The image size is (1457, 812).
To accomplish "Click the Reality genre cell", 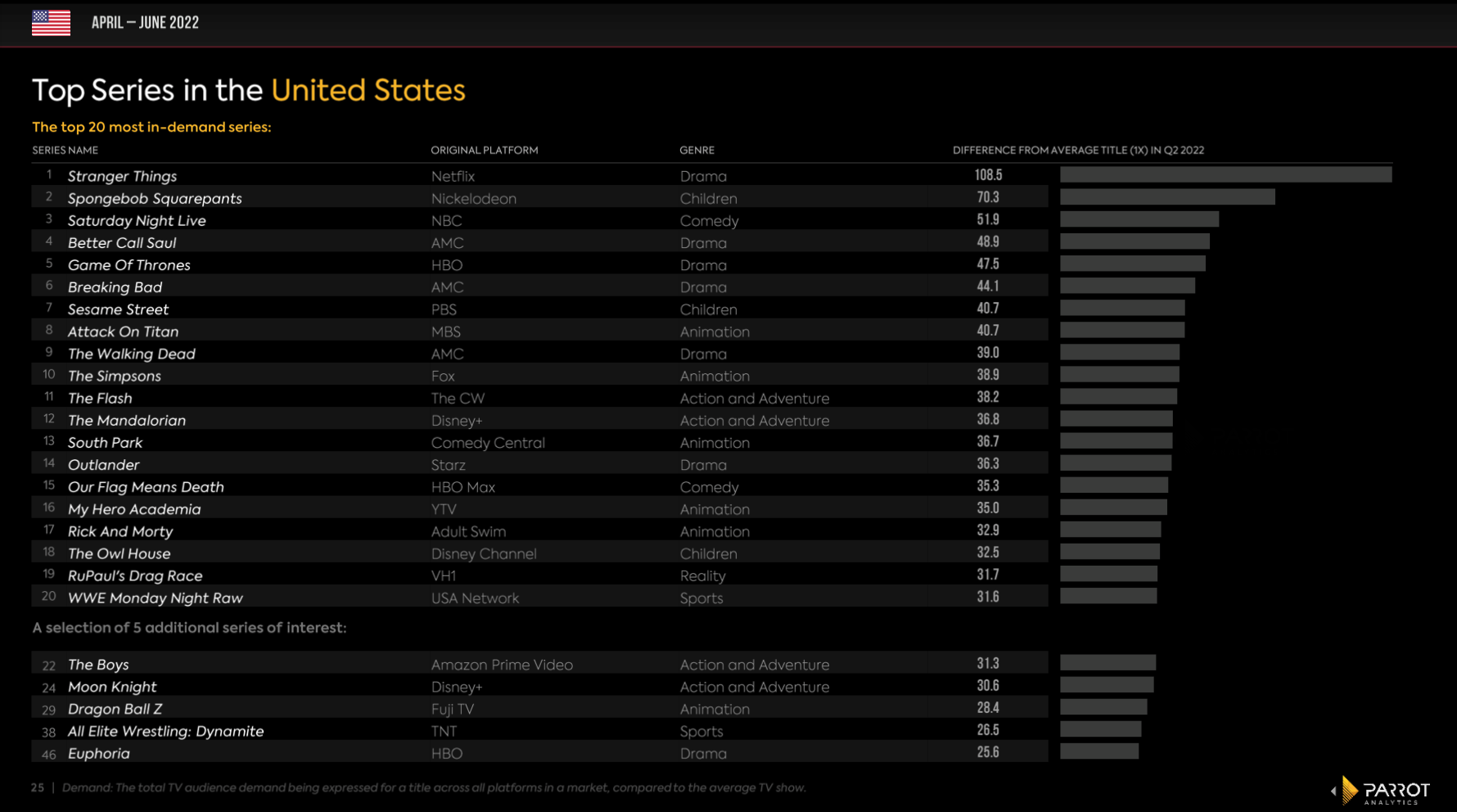I will 703,575.
